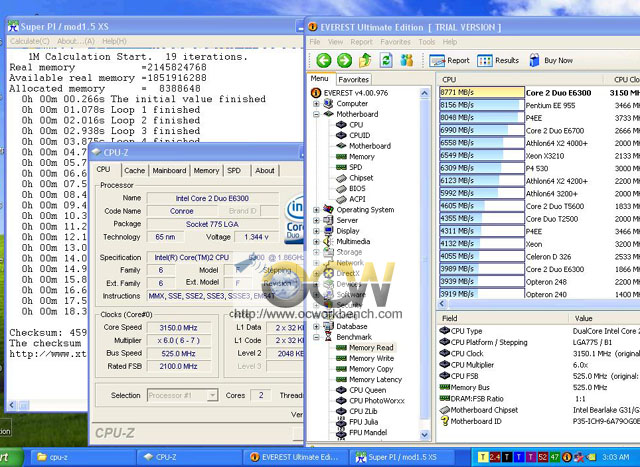The image size is (640, 467).
Task: Switch to the Cache tab in CPU-Z
Action: [x=135, y=170]
